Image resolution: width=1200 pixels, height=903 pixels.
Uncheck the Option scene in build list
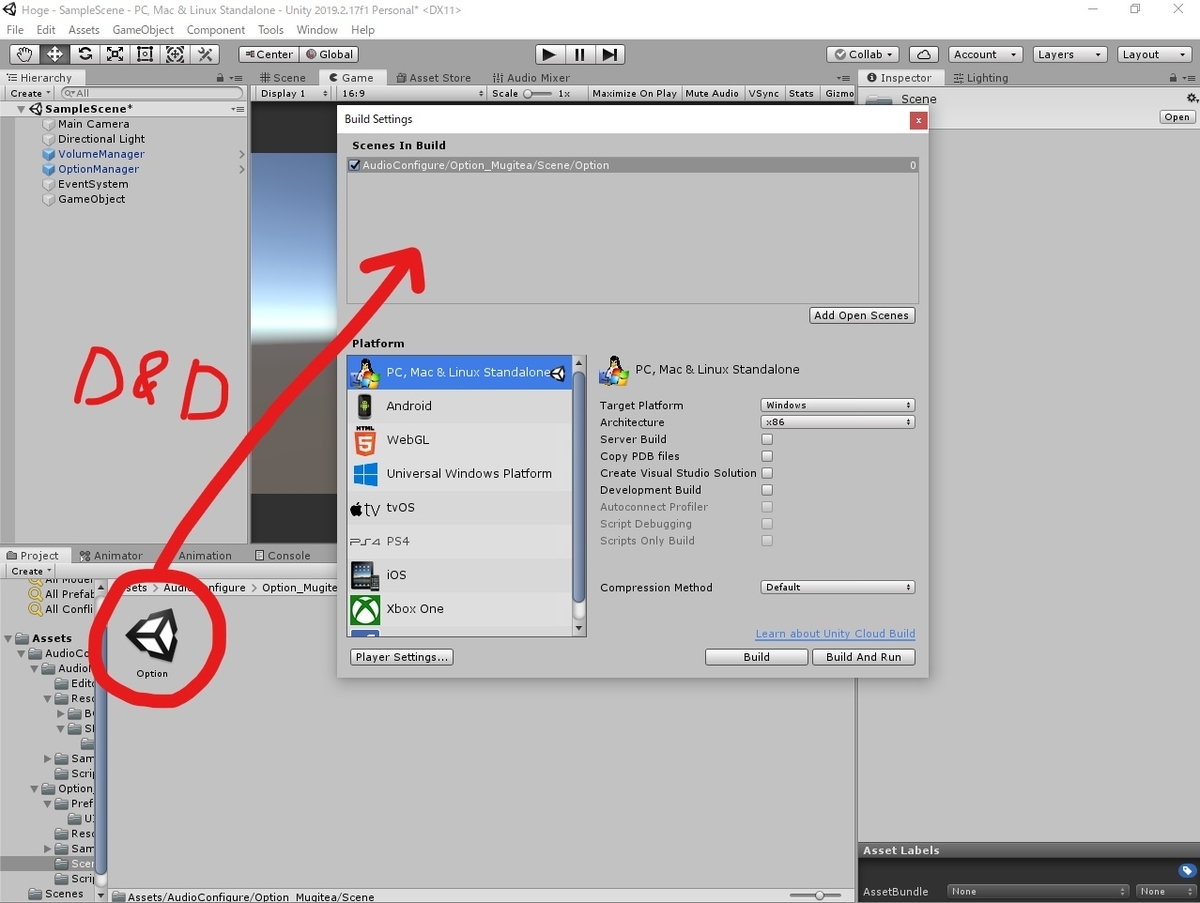pyautogui.click(x=354, y=165)
